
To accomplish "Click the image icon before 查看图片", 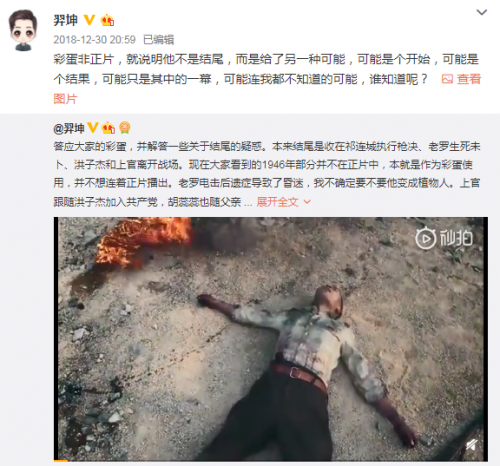I will point(447,79).
